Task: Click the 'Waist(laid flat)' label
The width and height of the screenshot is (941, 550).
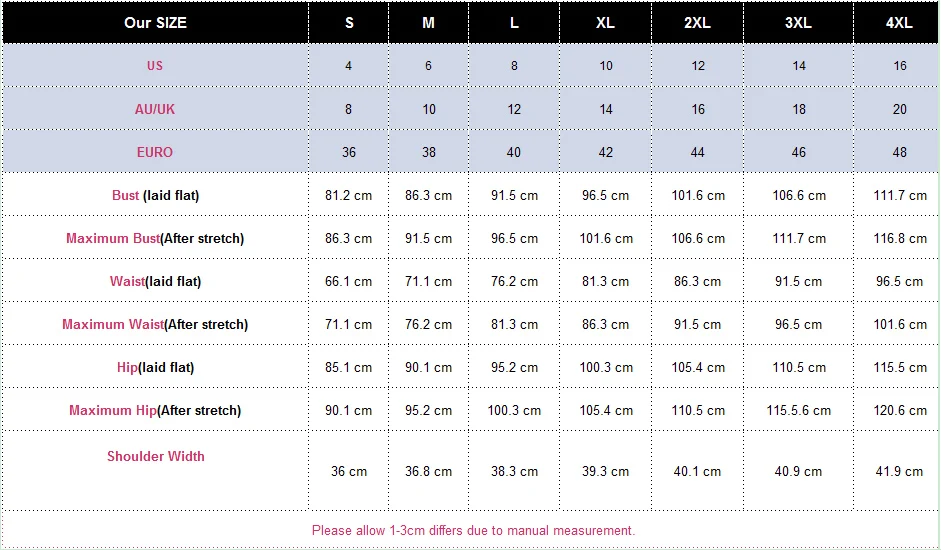Action: (155, 282)
